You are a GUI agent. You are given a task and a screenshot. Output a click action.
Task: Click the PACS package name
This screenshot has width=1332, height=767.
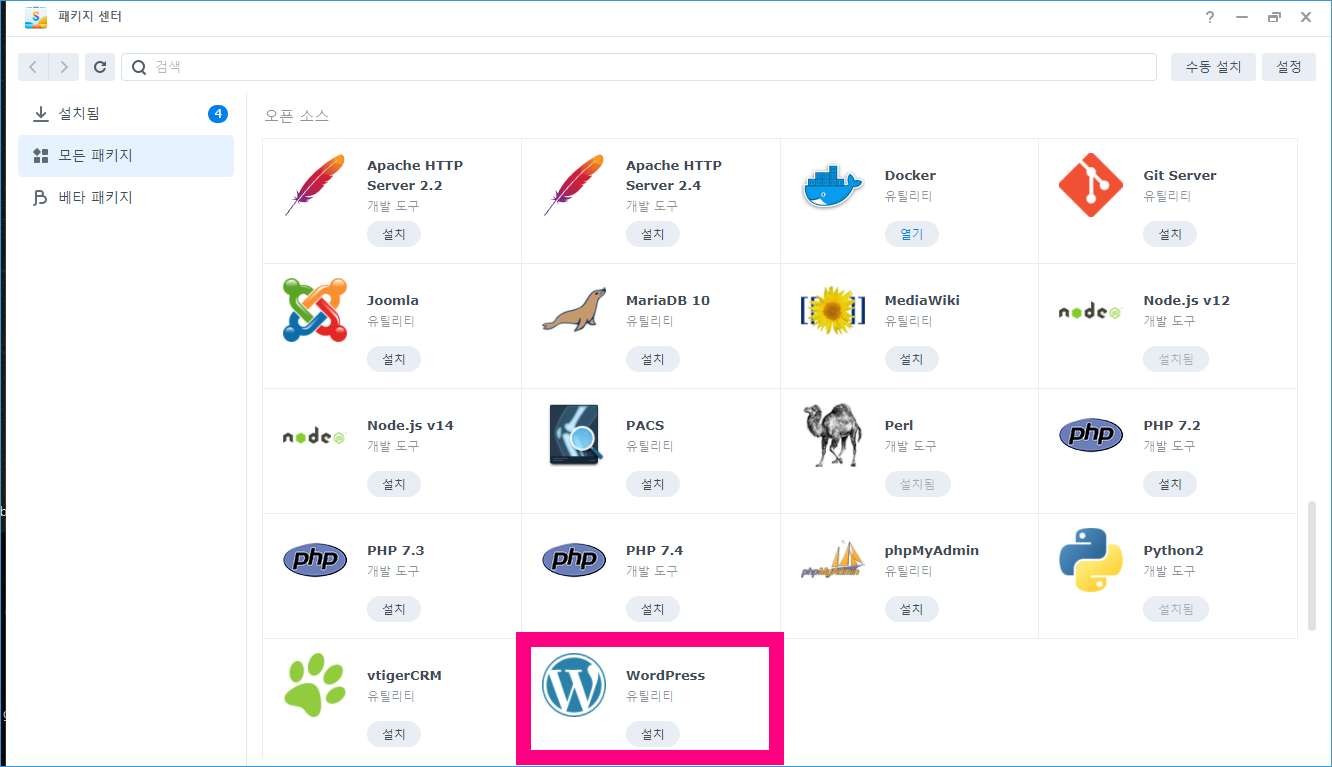645,425
